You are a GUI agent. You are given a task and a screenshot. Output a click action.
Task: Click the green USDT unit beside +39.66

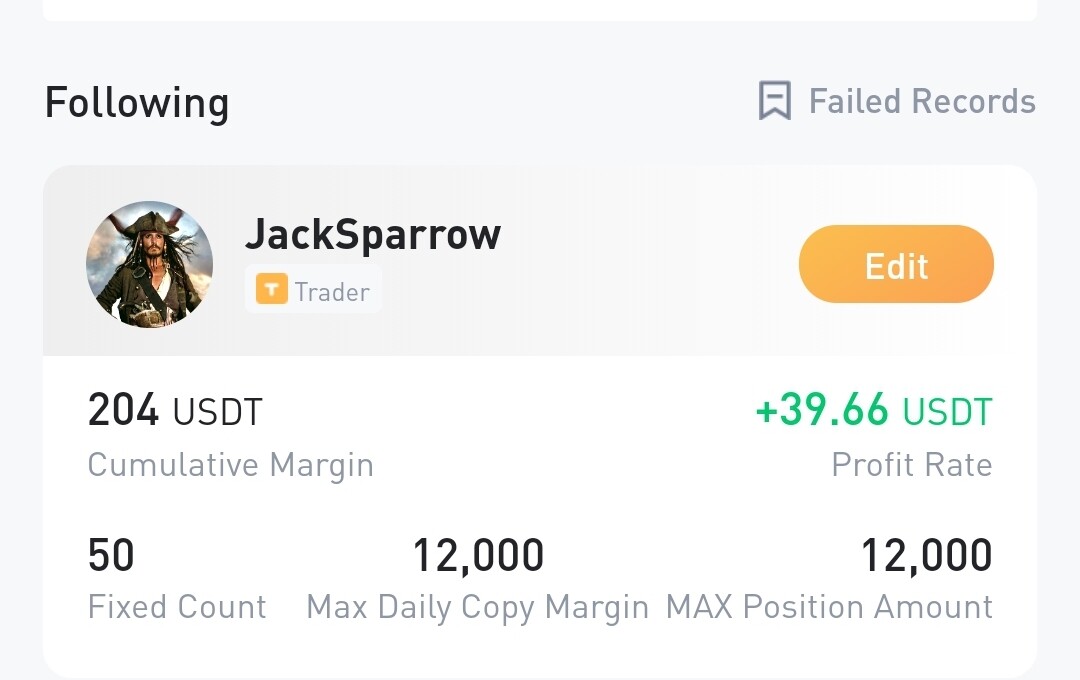948,412
